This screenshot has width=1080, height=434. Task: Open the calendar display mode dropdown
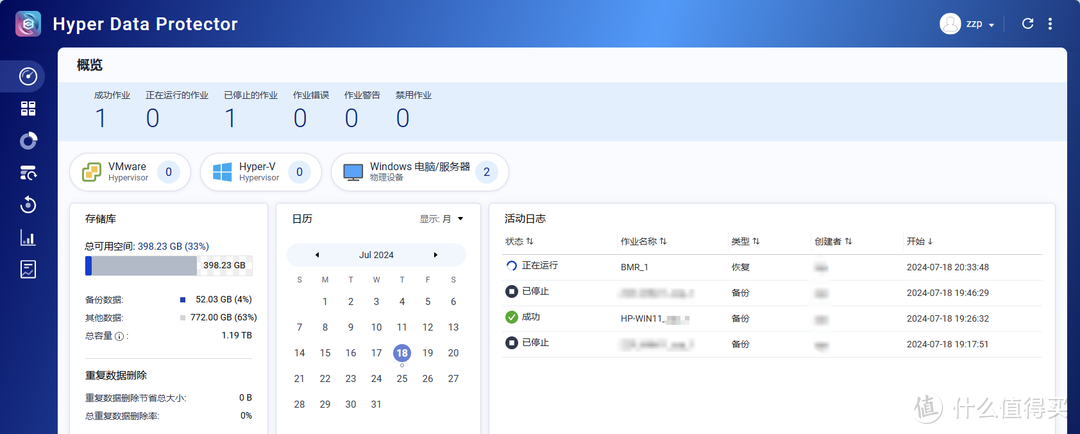442,218
